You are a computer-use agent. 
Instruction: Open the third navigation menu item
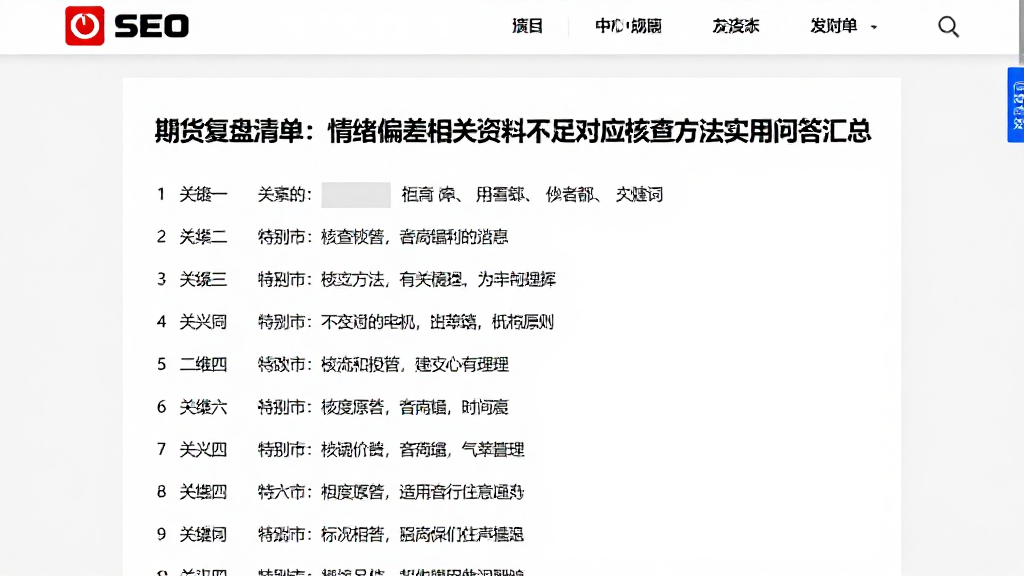pyautogui.click(x=736, y=26)
